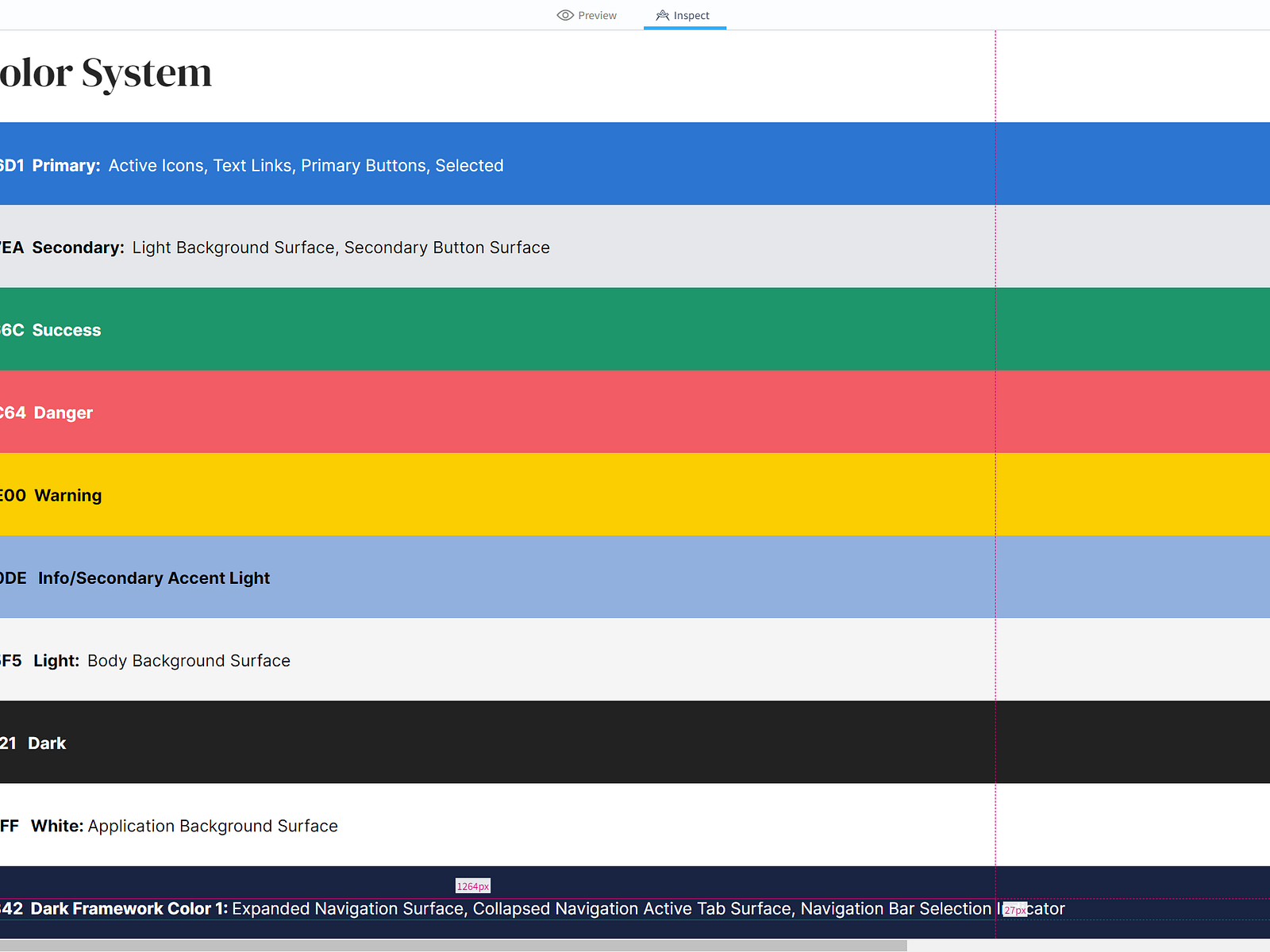Switch to the Preview tab
This screenshot has width=1270, height=952.
(596, 15)
